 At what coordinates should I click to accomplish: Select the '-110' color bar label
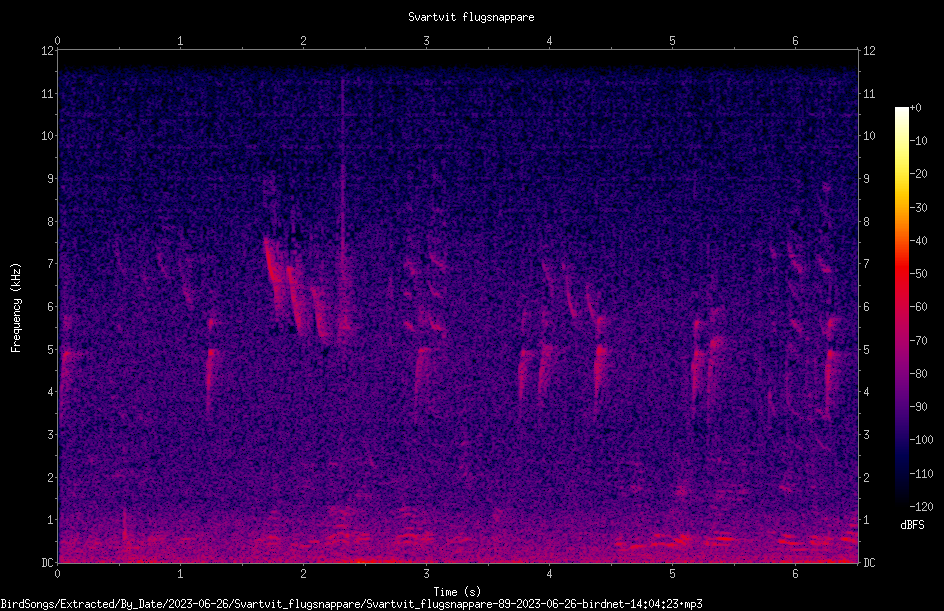pos(921,474)
